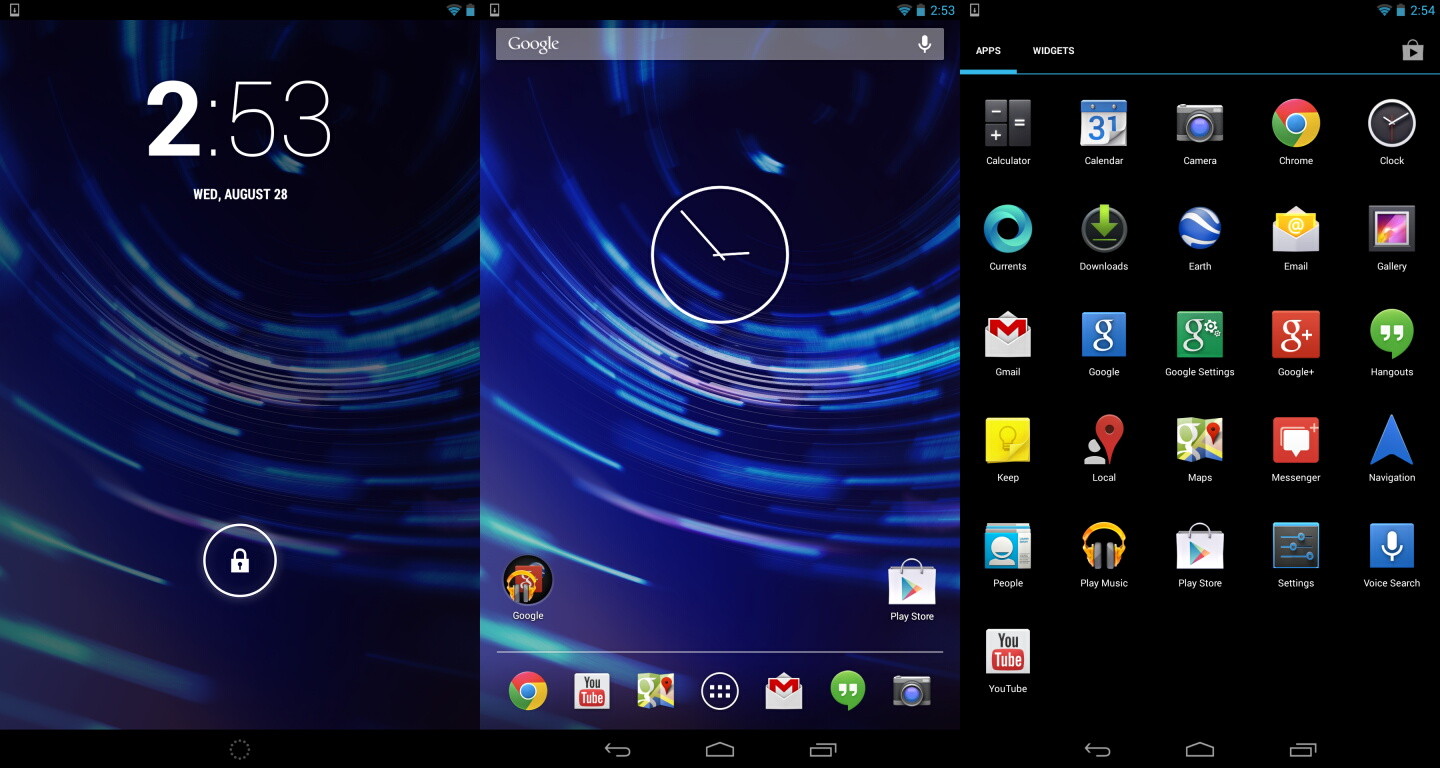Launch Chrome from the app drawer grid
Image resolution: width=1440 pixels, height=768 pixels.
[1296, 124]
